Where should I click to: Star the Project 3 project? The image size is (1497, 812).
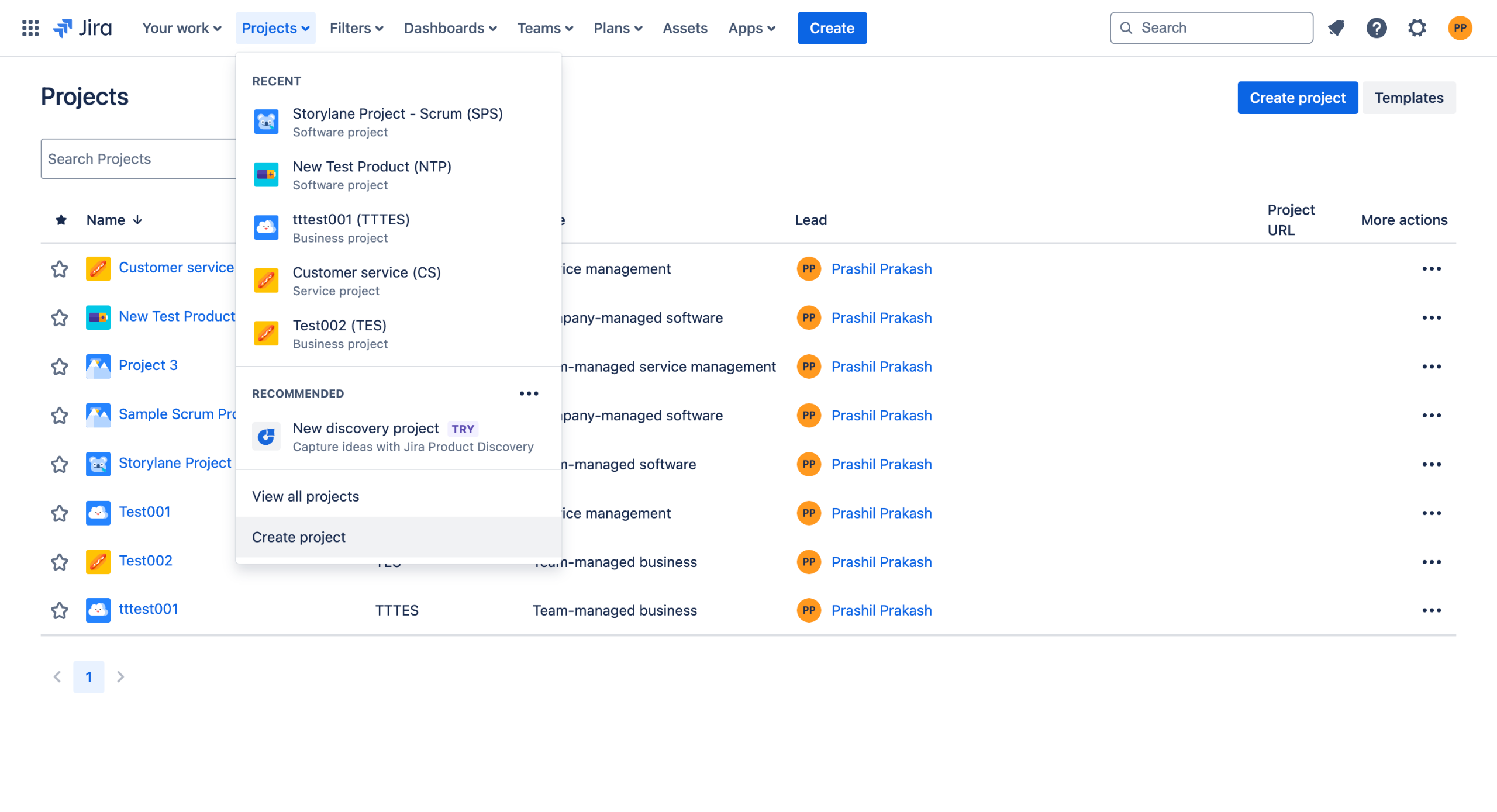60,367
